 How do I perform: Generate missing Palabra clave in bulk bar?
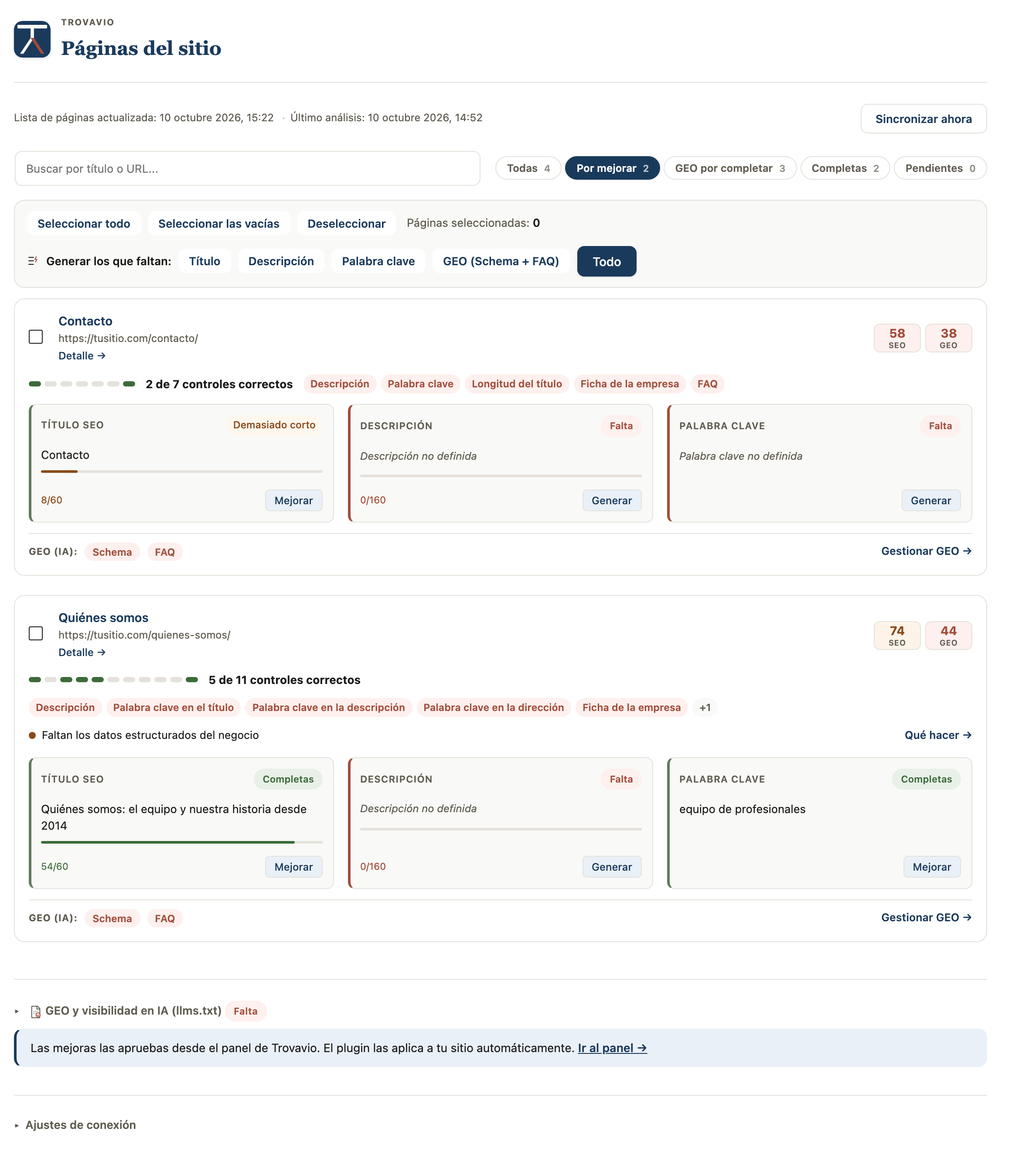pyautogui.click(x=378, y=261)
